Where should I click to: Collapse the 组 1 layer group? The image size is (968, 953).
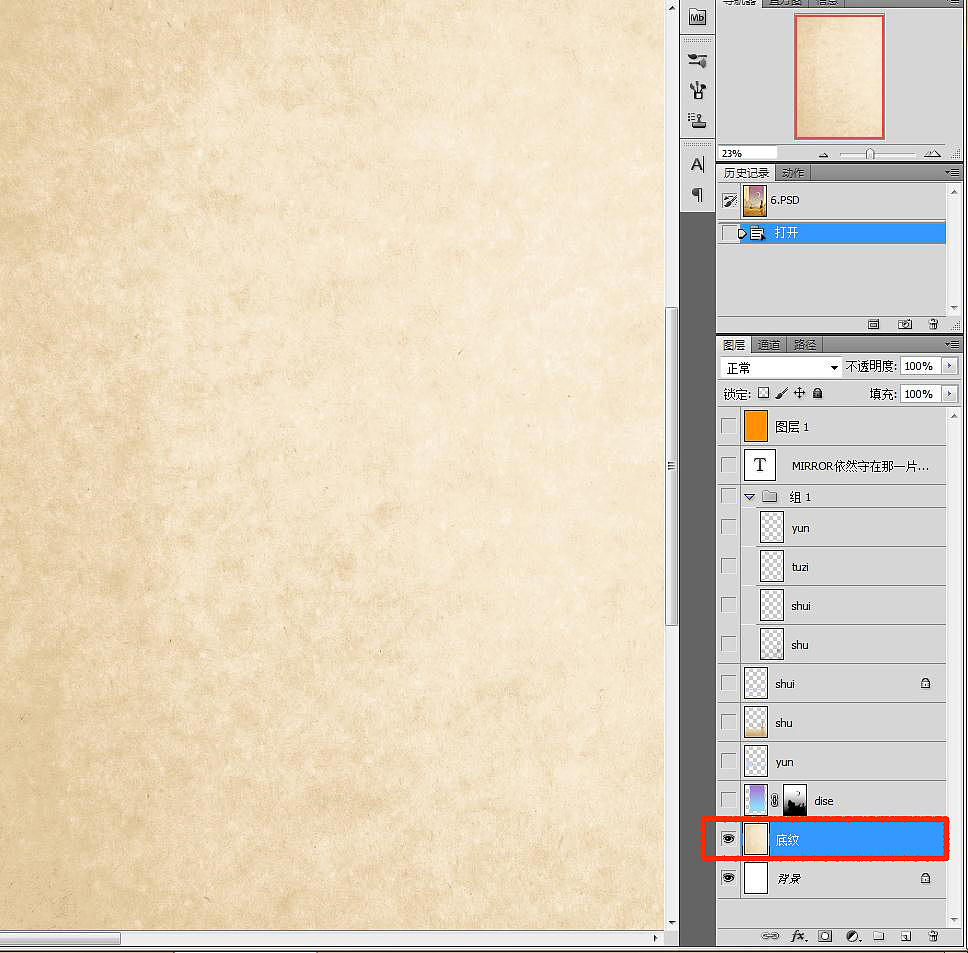[749, 496]
